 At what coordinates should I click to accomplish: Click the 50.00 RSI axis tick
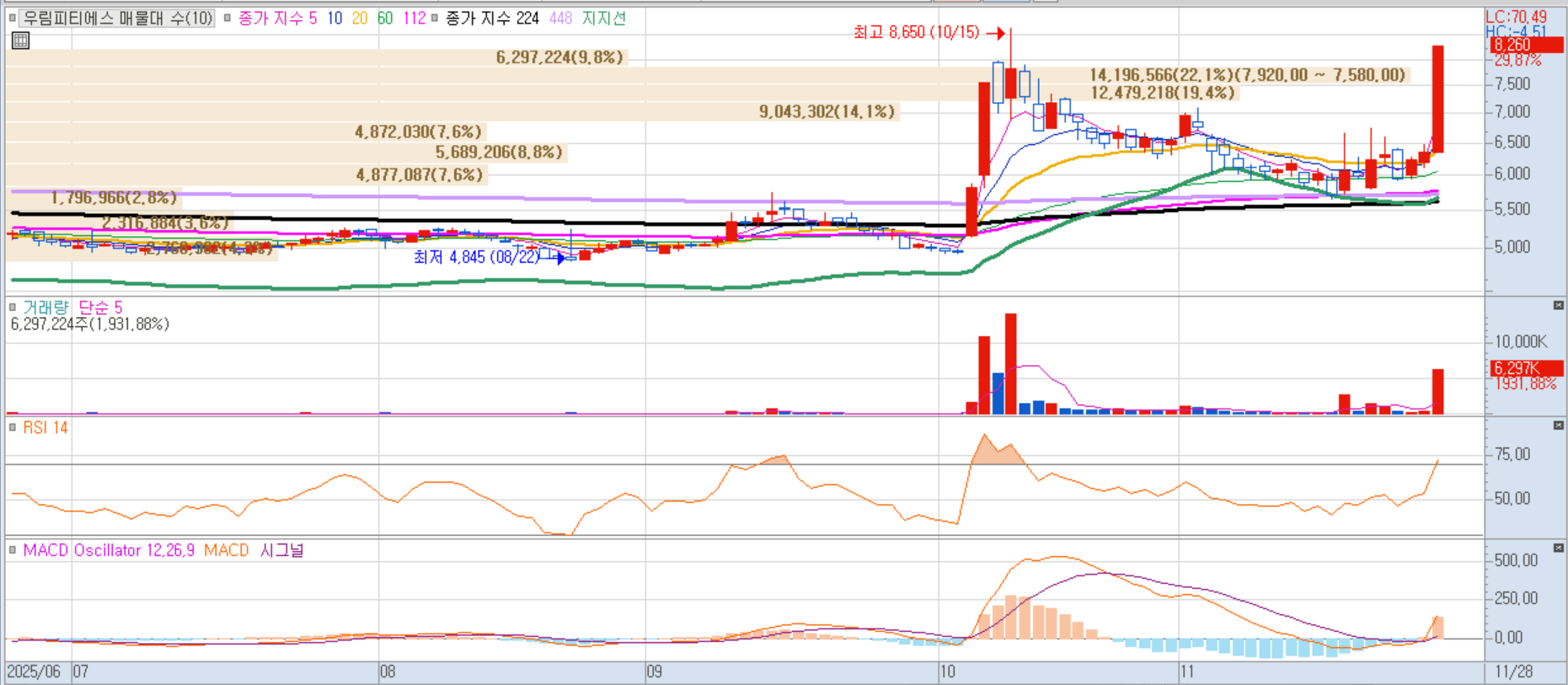coord(1512,498)
